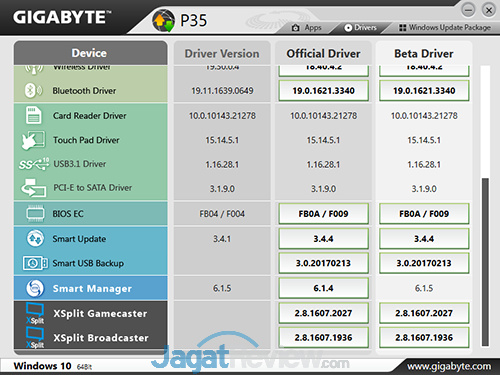Image resolution: width=500 pixels, height=375 pixels.
Task: Click the Beta Driver column header
Action: tap(424, 53)
